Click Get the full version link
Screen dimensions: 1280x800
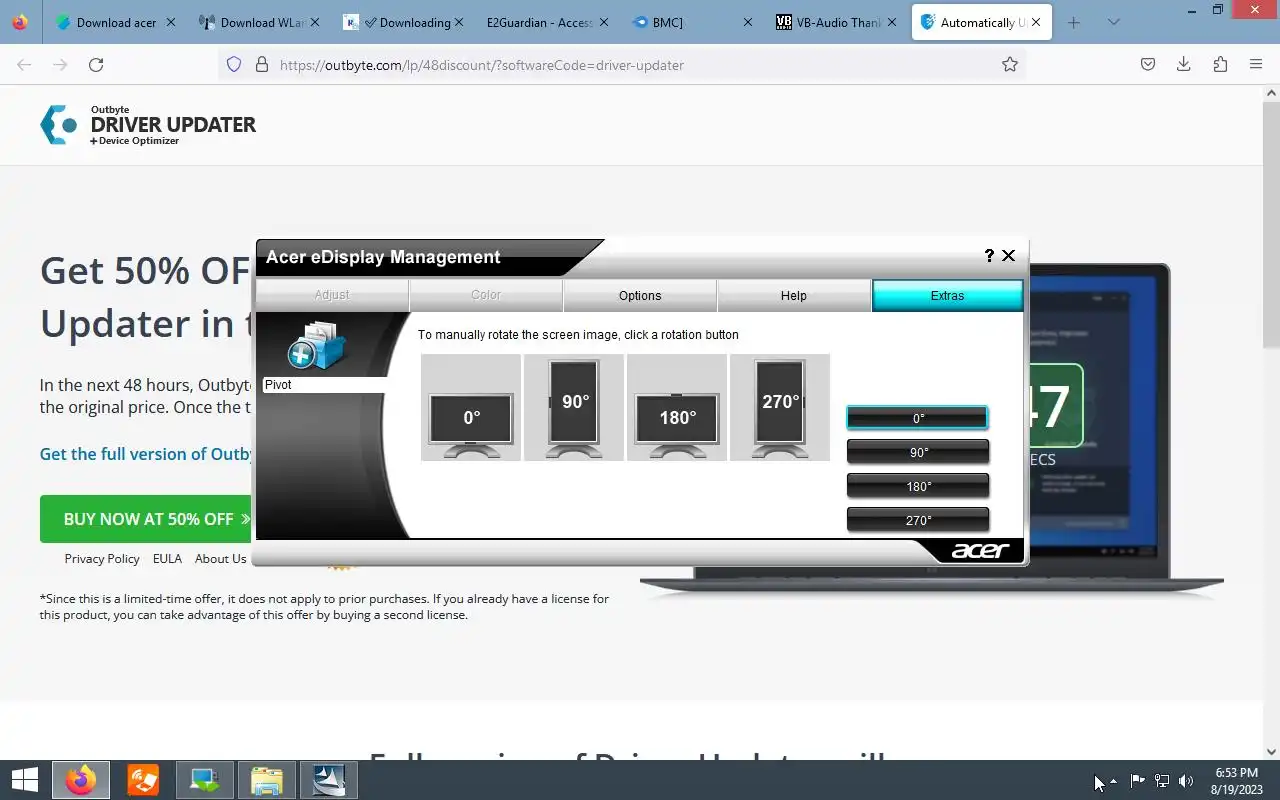pos(146,454)
